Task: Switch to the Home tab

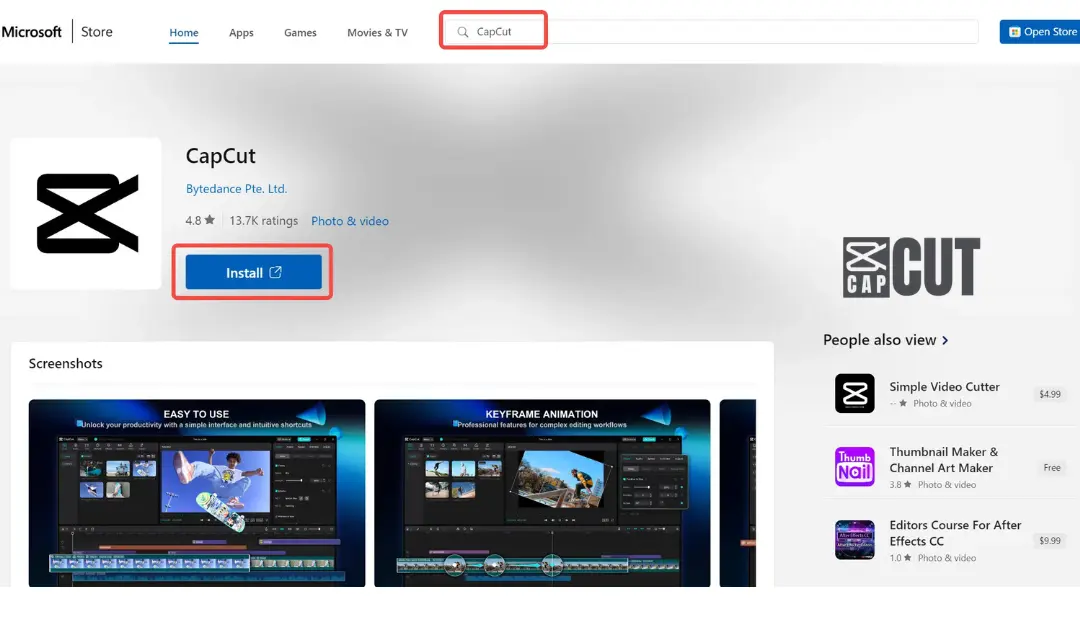Action: [x=183, y=31]
